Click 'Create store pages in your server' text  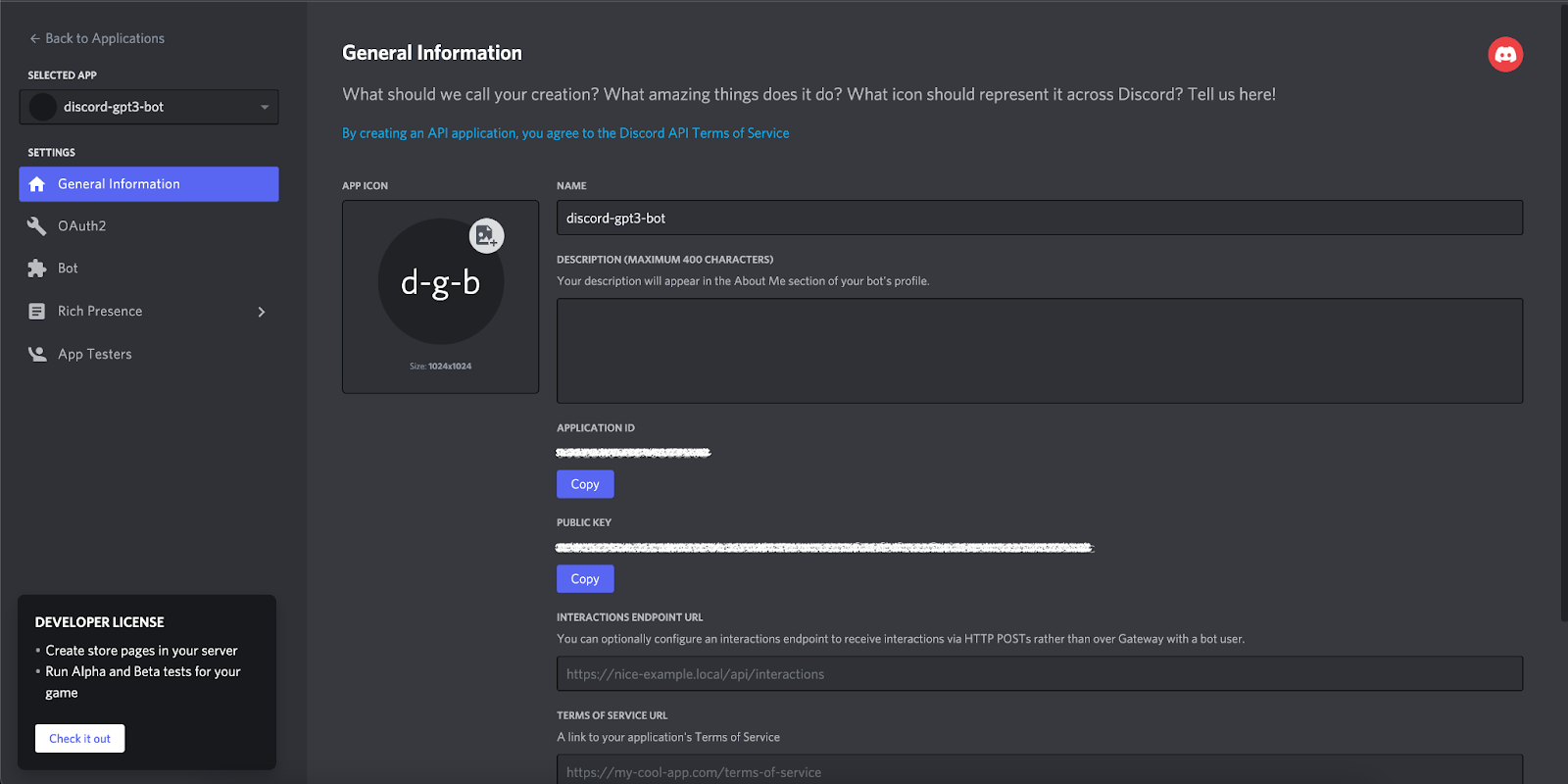(x=142, y=651)
